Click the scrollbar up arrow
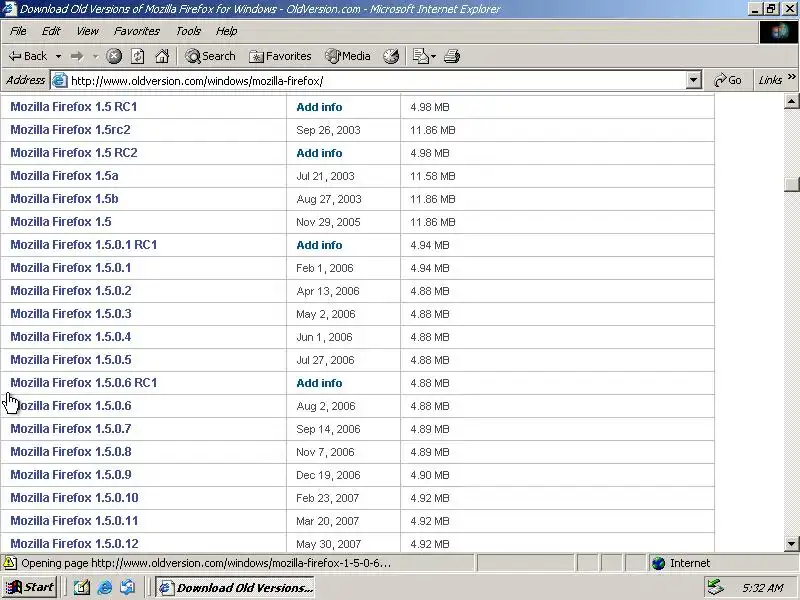Viewport: 800px width, 600px height. (x=791, y=101)
